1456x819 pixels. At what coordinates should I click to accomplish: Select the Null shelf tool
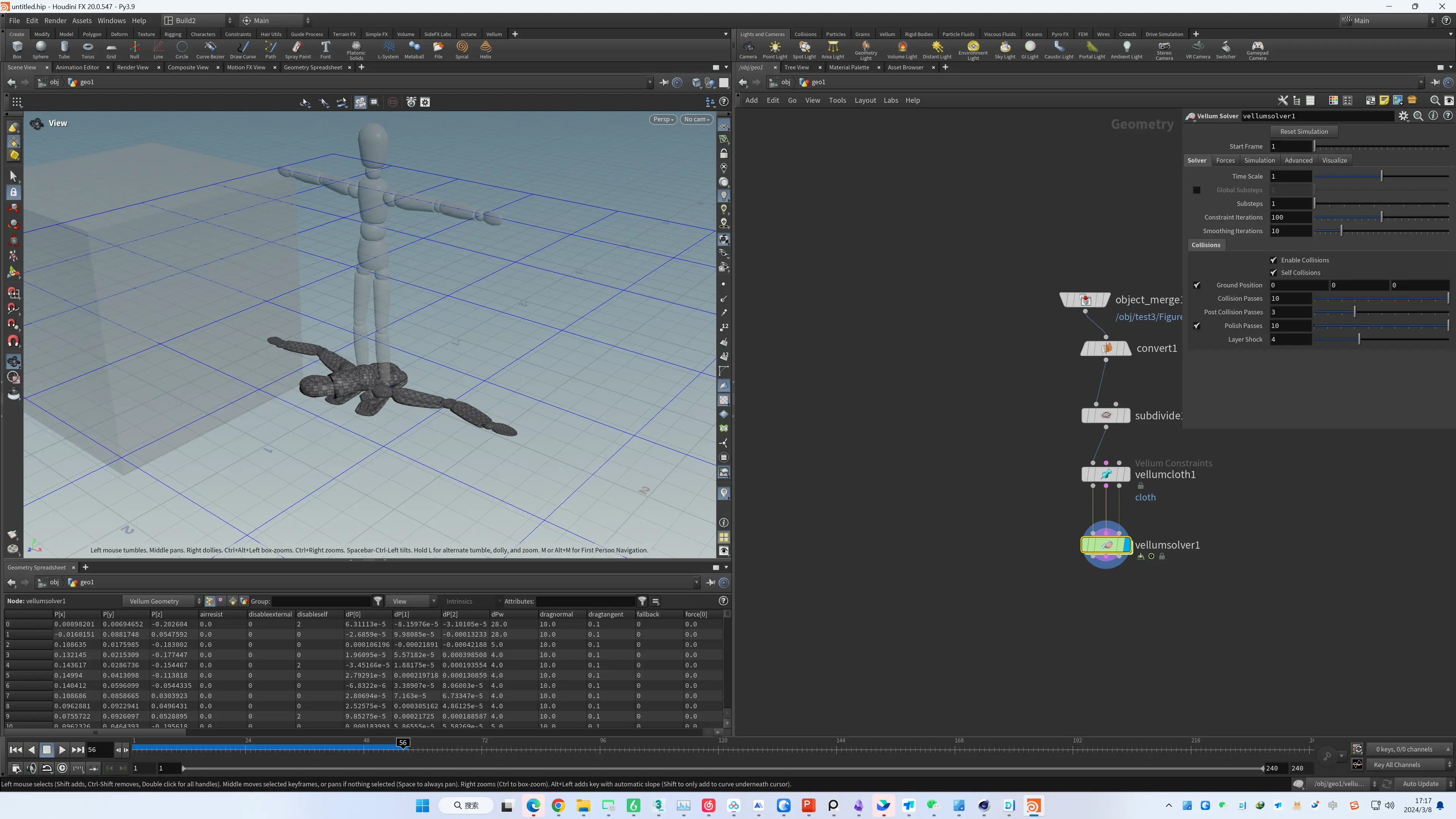(x=135, y=50)
